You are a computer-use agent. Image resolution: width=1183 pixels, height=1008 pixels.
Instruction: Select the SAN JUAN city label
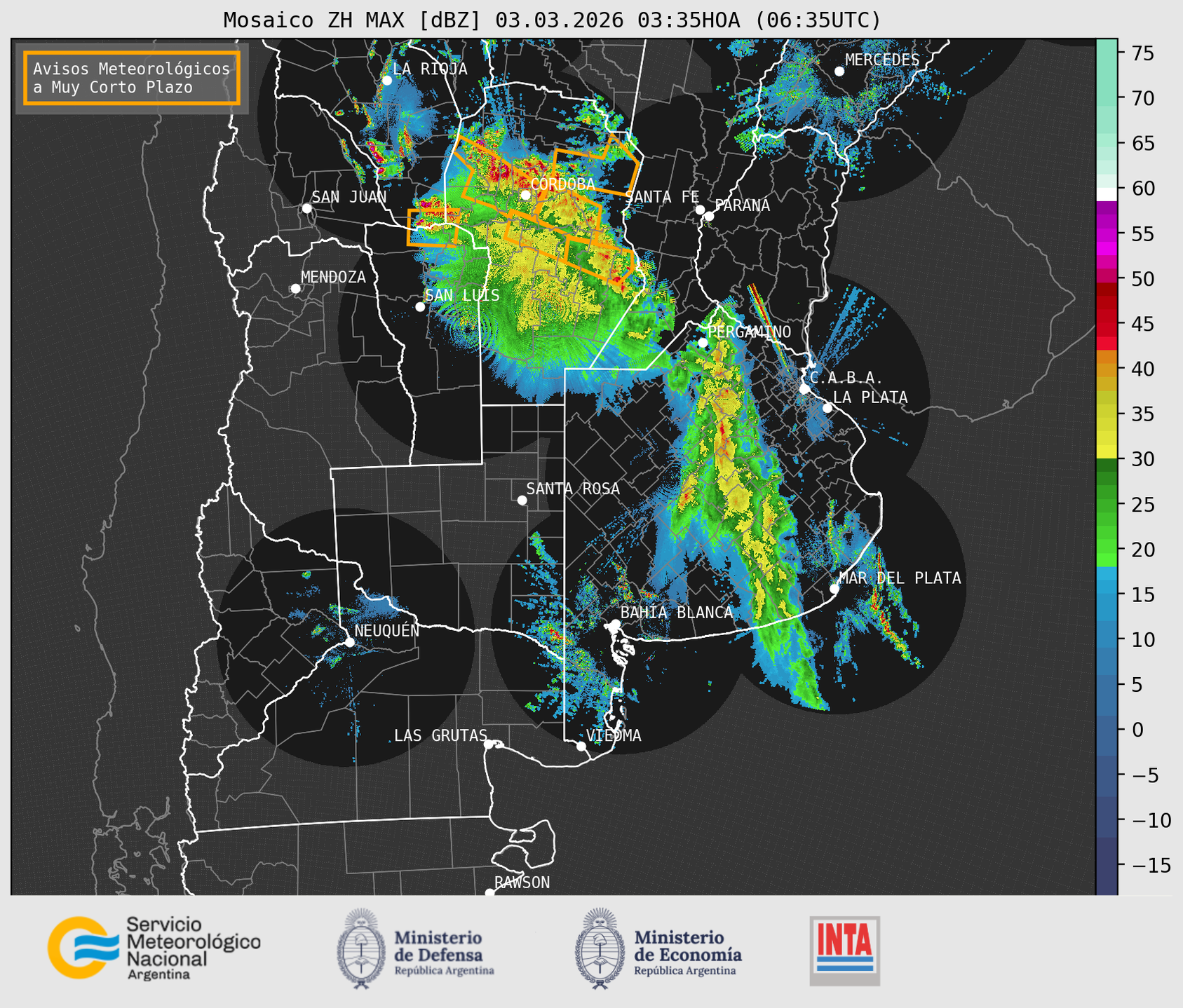pyautogui.click(x=349, y=197)
